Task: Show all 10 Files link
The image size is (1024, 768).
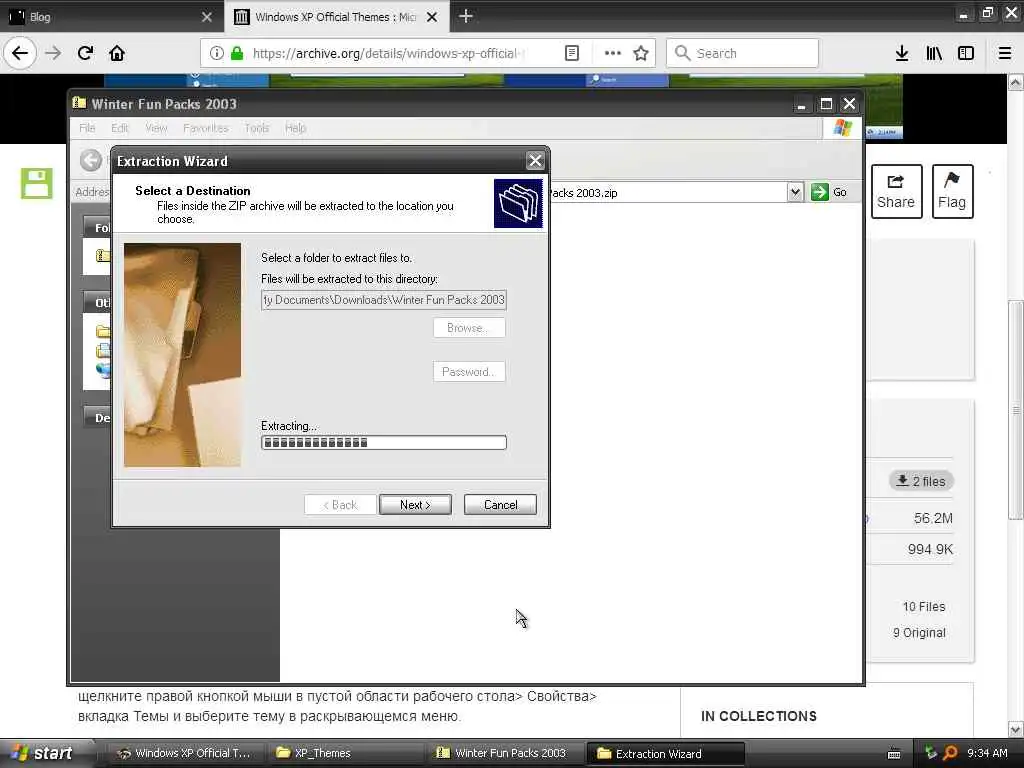Action: point(923,607)
